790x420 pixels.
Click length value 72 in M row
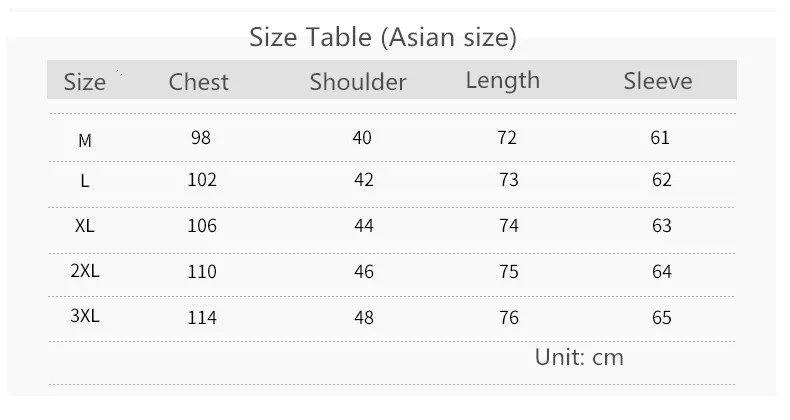[507, 138]
